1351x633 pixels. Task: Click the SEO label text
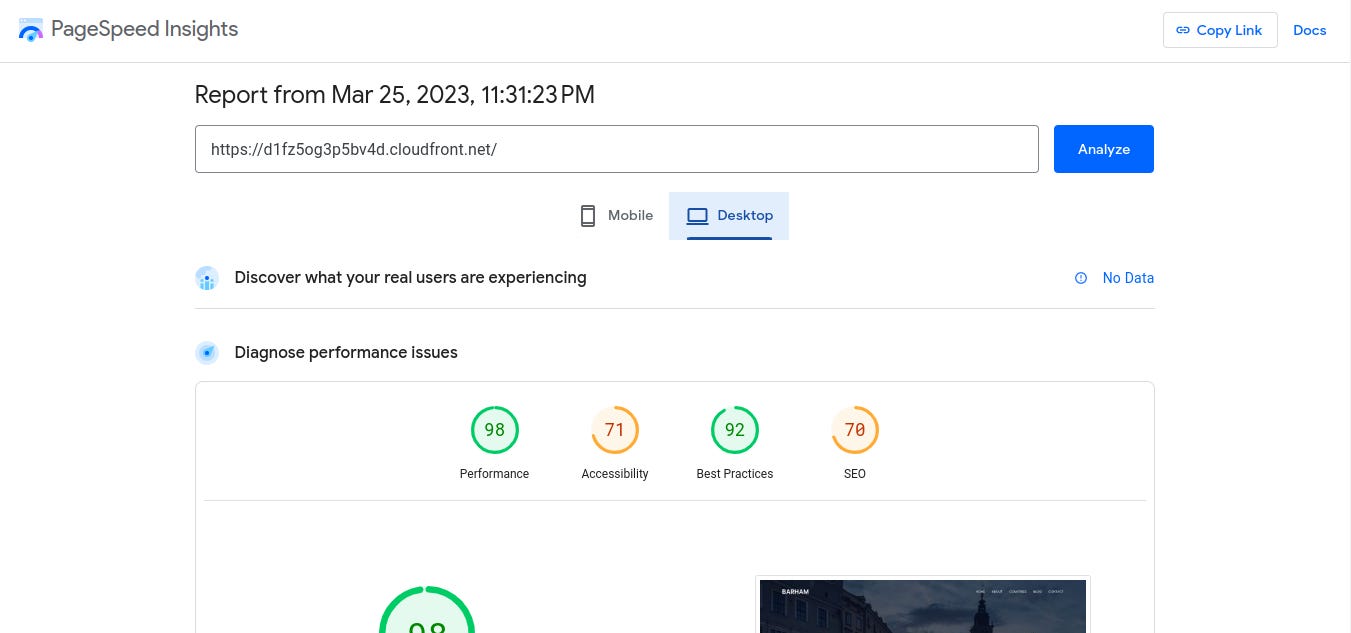point(855,474)
